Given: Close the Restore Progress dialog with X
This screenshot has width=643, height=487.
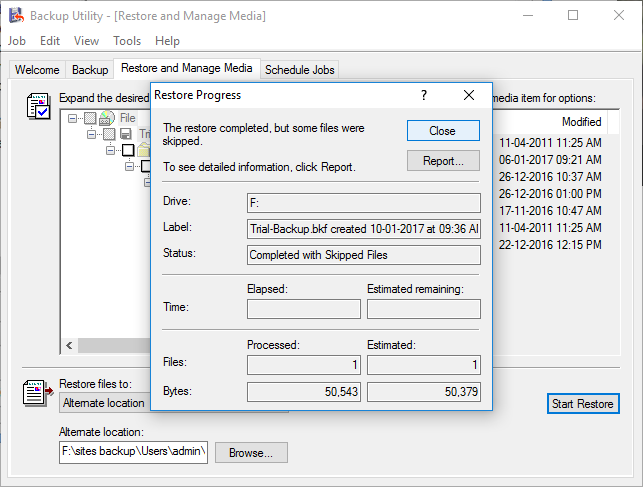Looking at the screenshot, I should [x=469, y=95].
